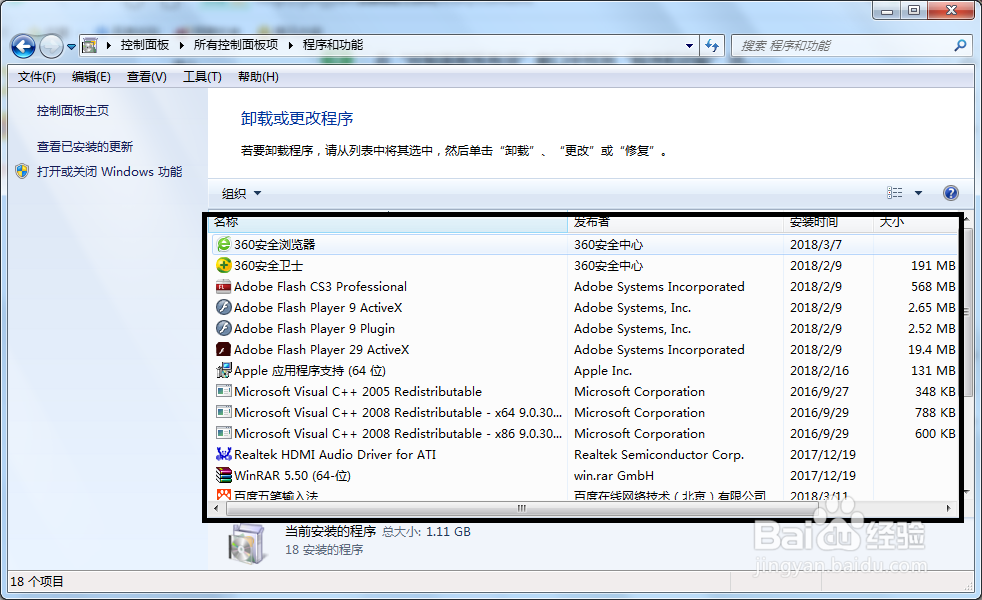982x600 pixels.
Task: Click the shield icon beside Windows 功能
Action: coord(23,171)
